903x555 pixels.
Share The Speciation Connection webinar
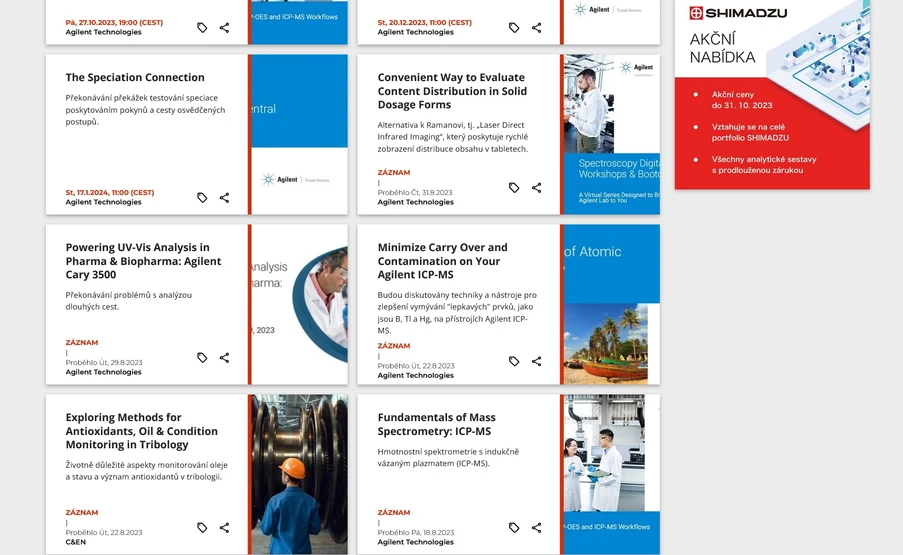225,197
